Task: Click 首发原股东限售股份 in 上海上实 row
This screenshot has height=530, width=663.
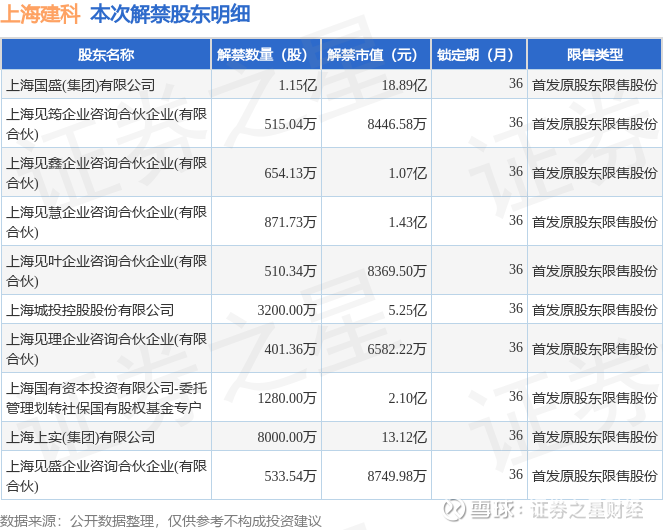Action: coord(595,437)
